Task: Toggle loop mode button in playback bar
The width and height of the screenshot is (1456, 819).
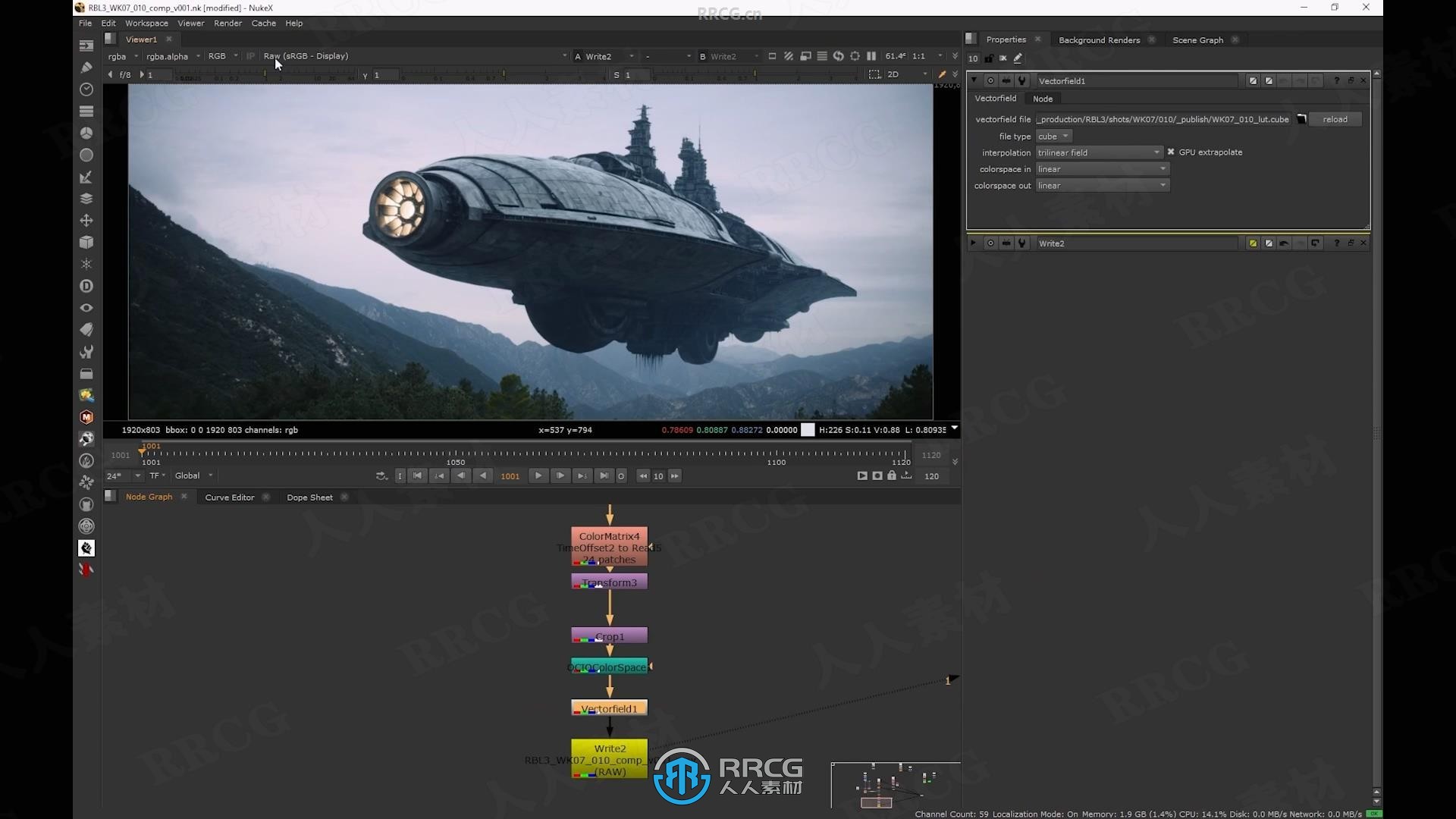Action: [381, 476]
